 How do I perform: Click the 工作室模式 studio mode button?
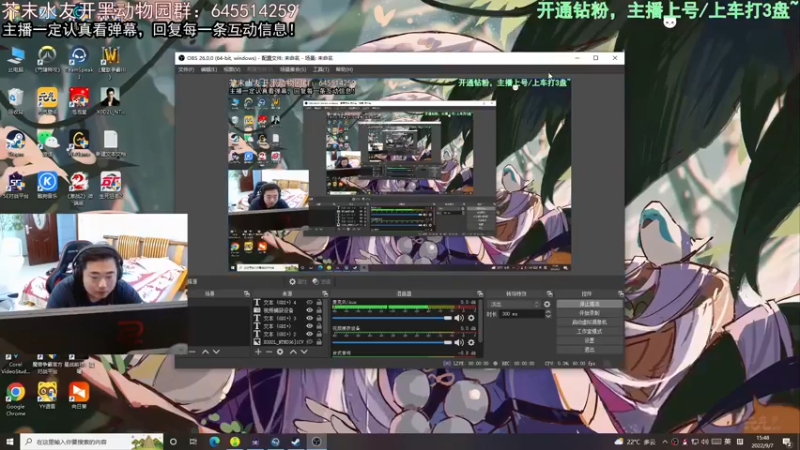[589, 331]
